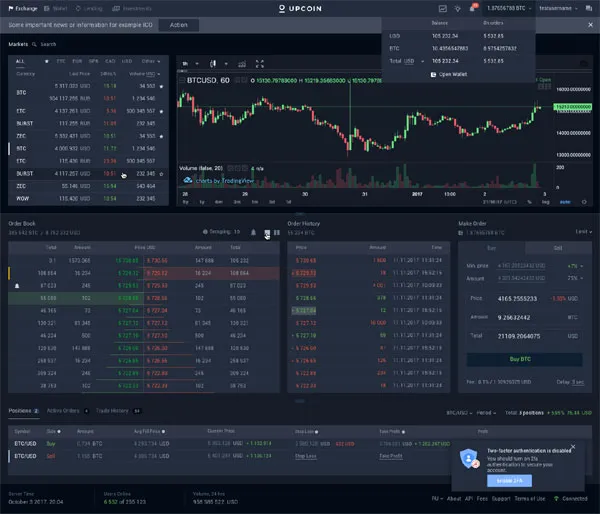Expand the Total USD currency dropdown

[x=415, y=61]
